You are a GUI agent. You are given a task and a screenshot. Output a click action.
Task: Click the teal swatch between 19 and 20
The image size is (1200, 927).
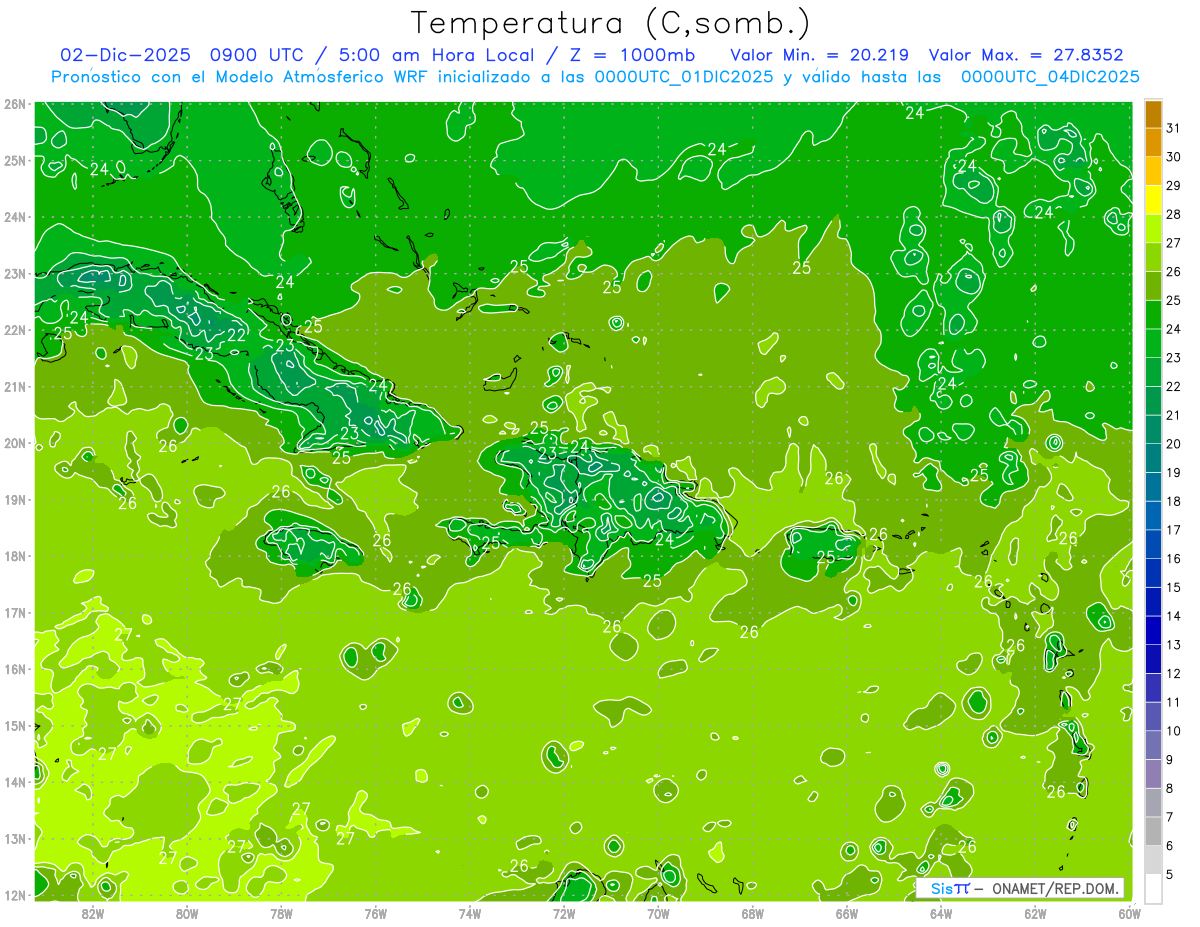click(1153, 458)
